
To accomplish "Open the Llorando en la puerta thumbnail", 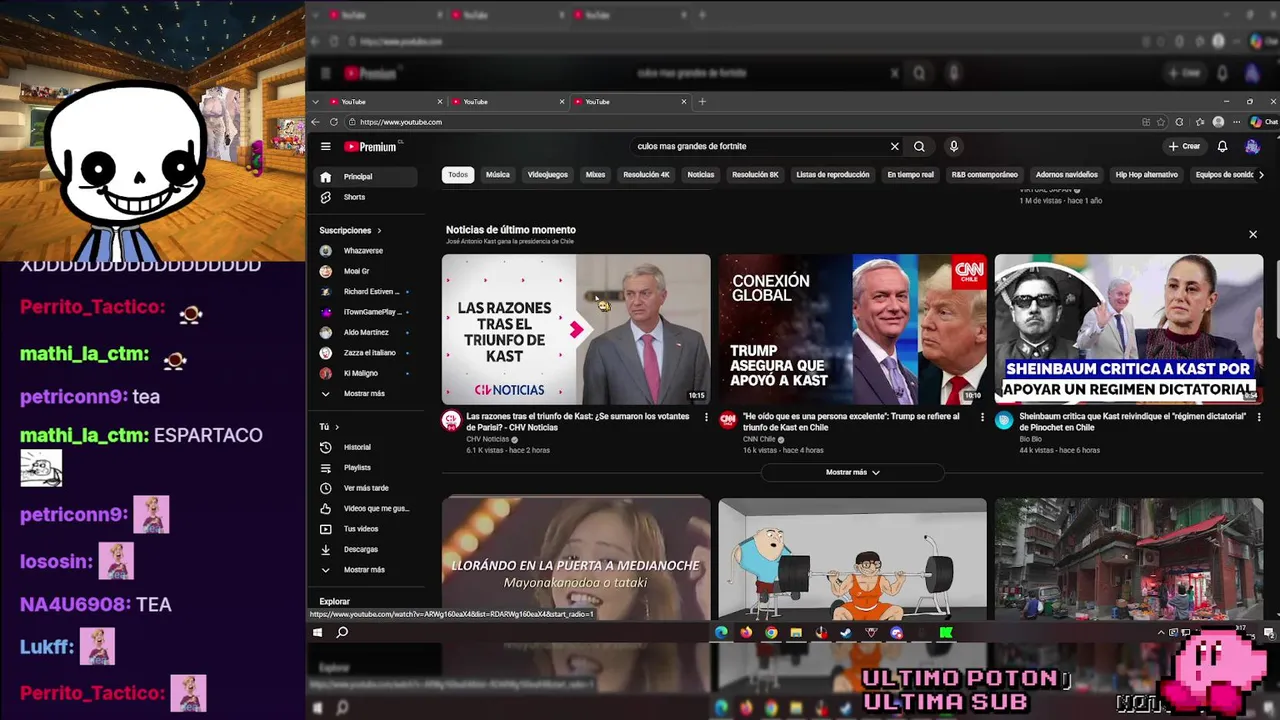I will click(576, 558).
